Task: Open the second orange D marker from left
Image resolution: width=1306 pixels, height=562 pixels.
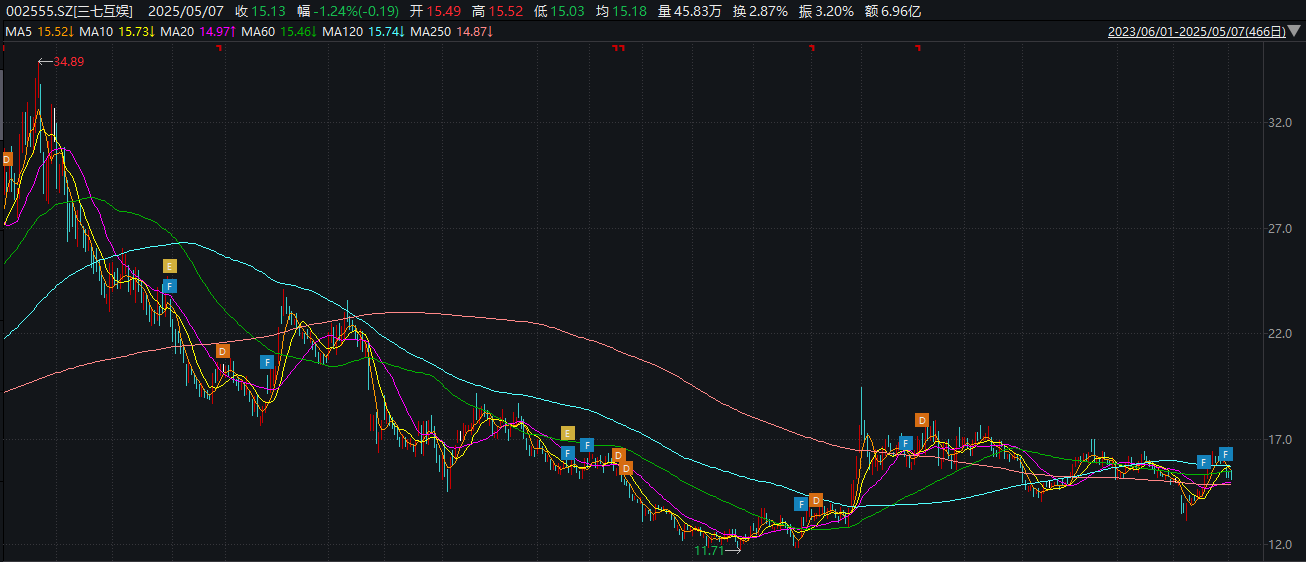Action: point(222,351)
